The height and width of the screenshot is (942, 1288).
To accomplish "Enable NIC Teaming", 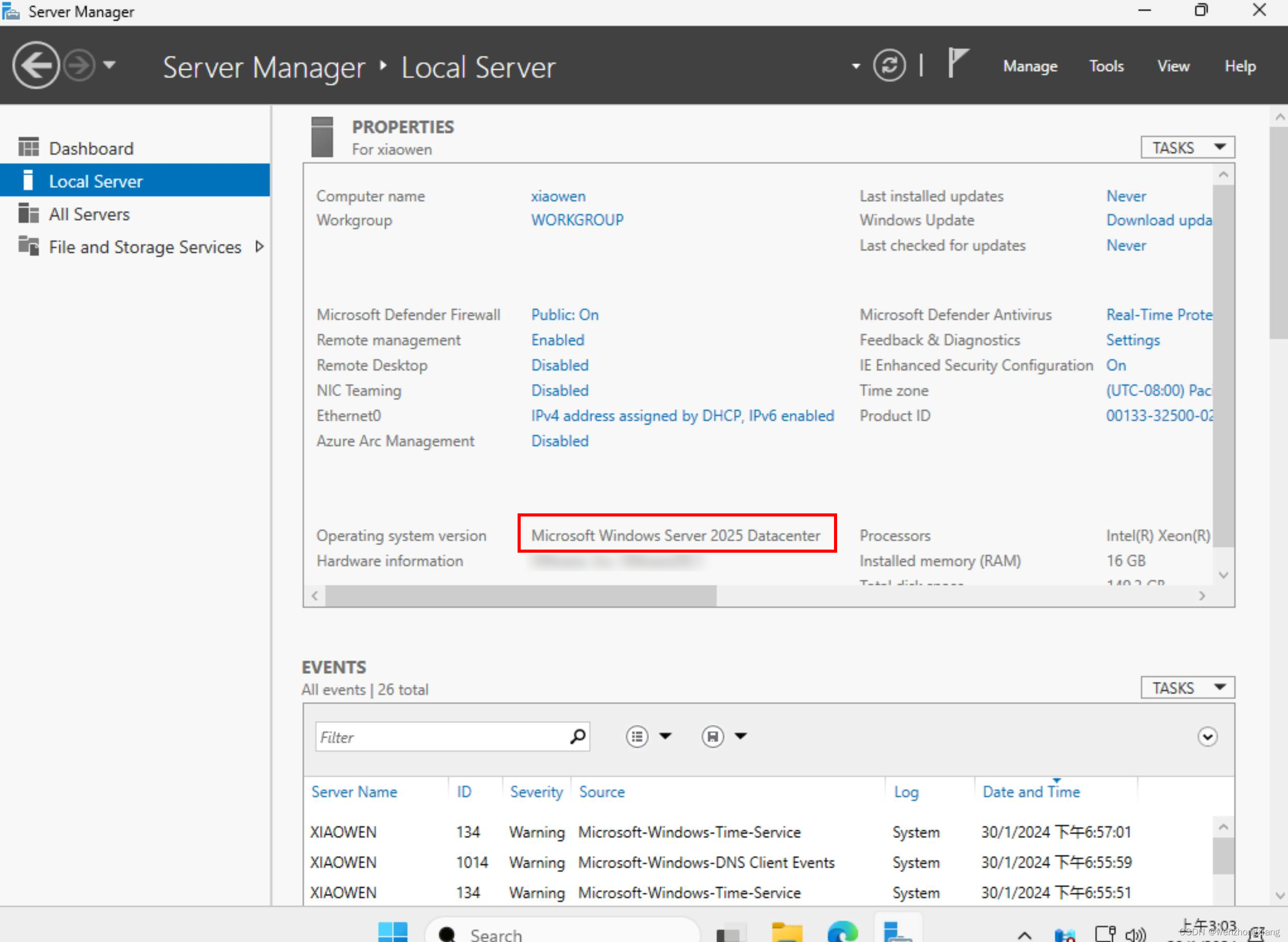I will click(x=559, y=390).
